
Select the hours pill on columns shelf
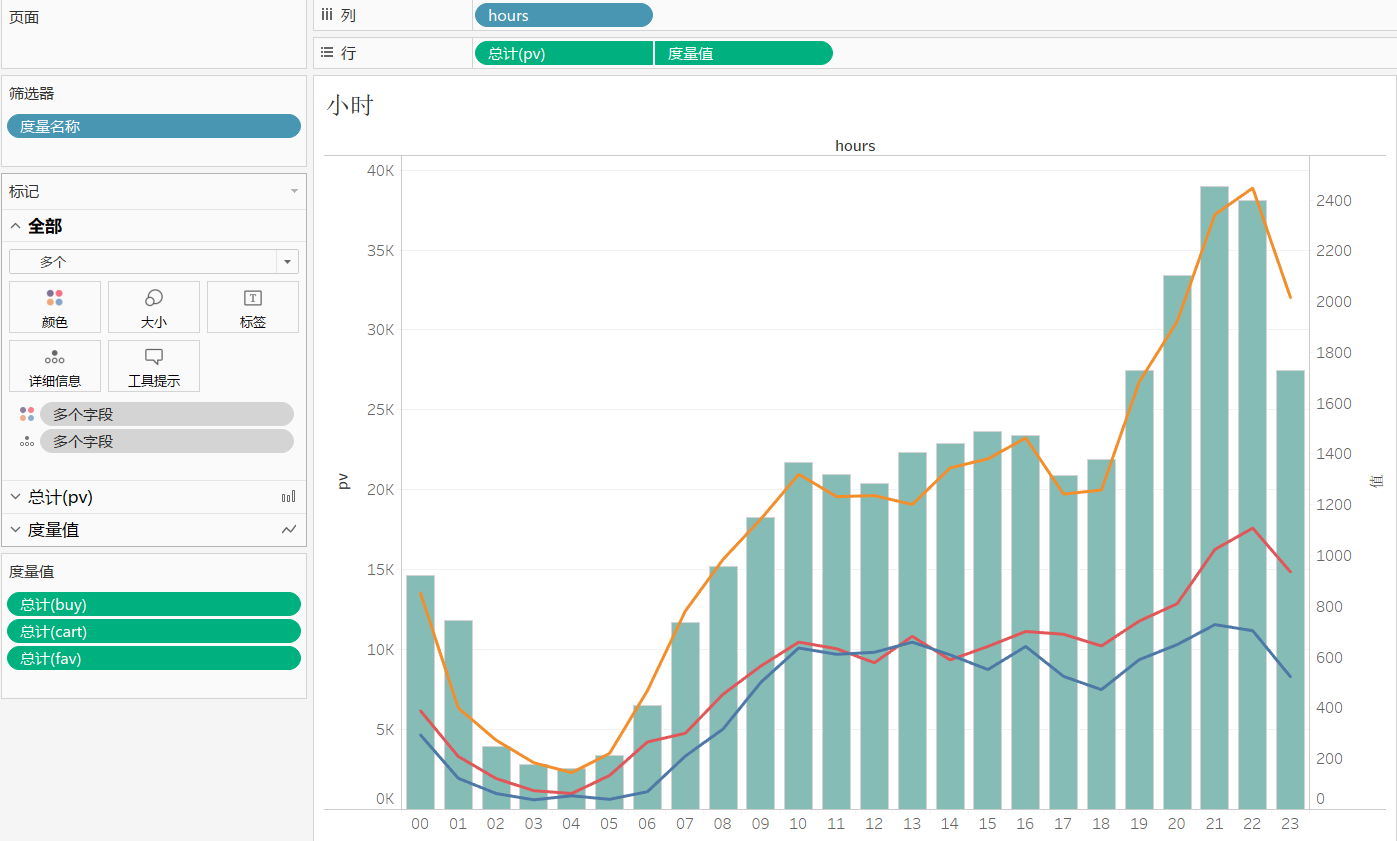pos(564,15)
